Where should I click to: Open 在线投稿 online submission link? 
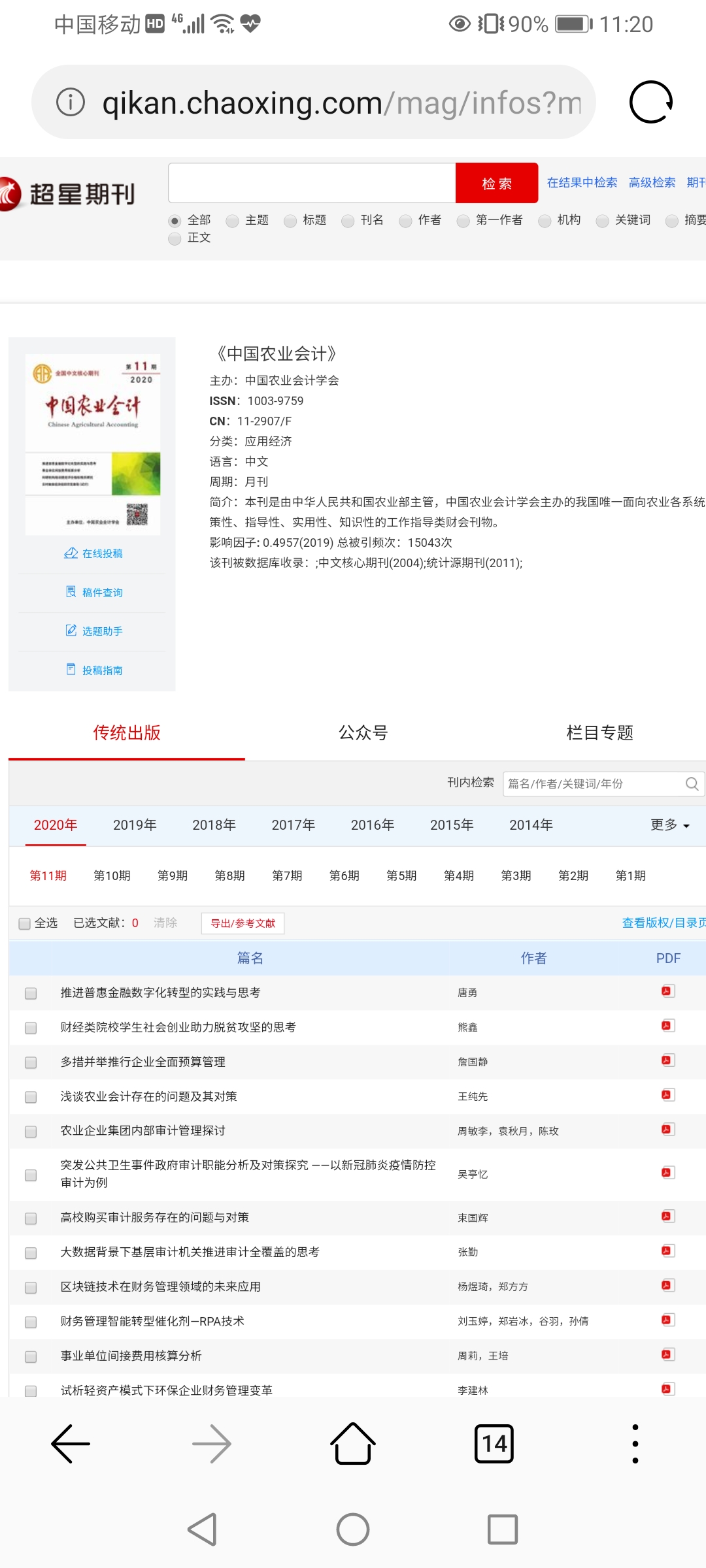[x=93, y=553]
